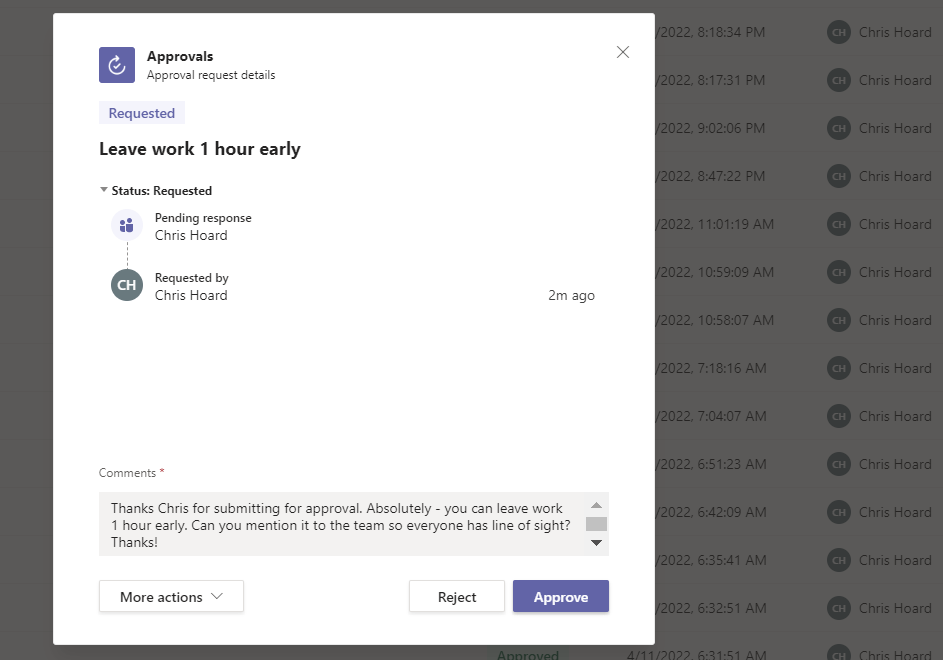Click the comments scrollbar thumb

(596, 524)
